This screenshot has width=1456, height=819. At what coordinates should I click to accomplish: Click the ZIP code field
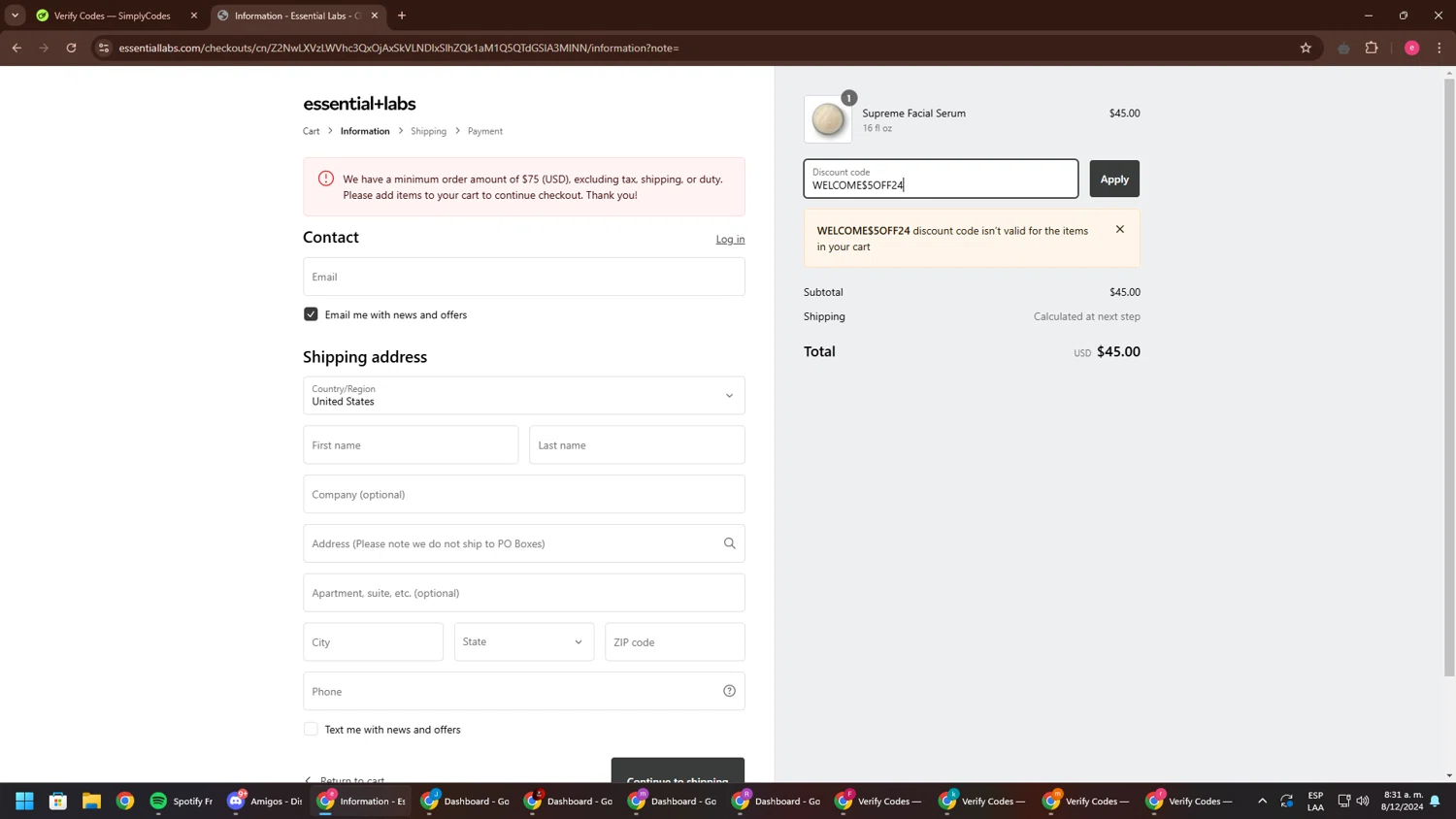tap(675, 641)
